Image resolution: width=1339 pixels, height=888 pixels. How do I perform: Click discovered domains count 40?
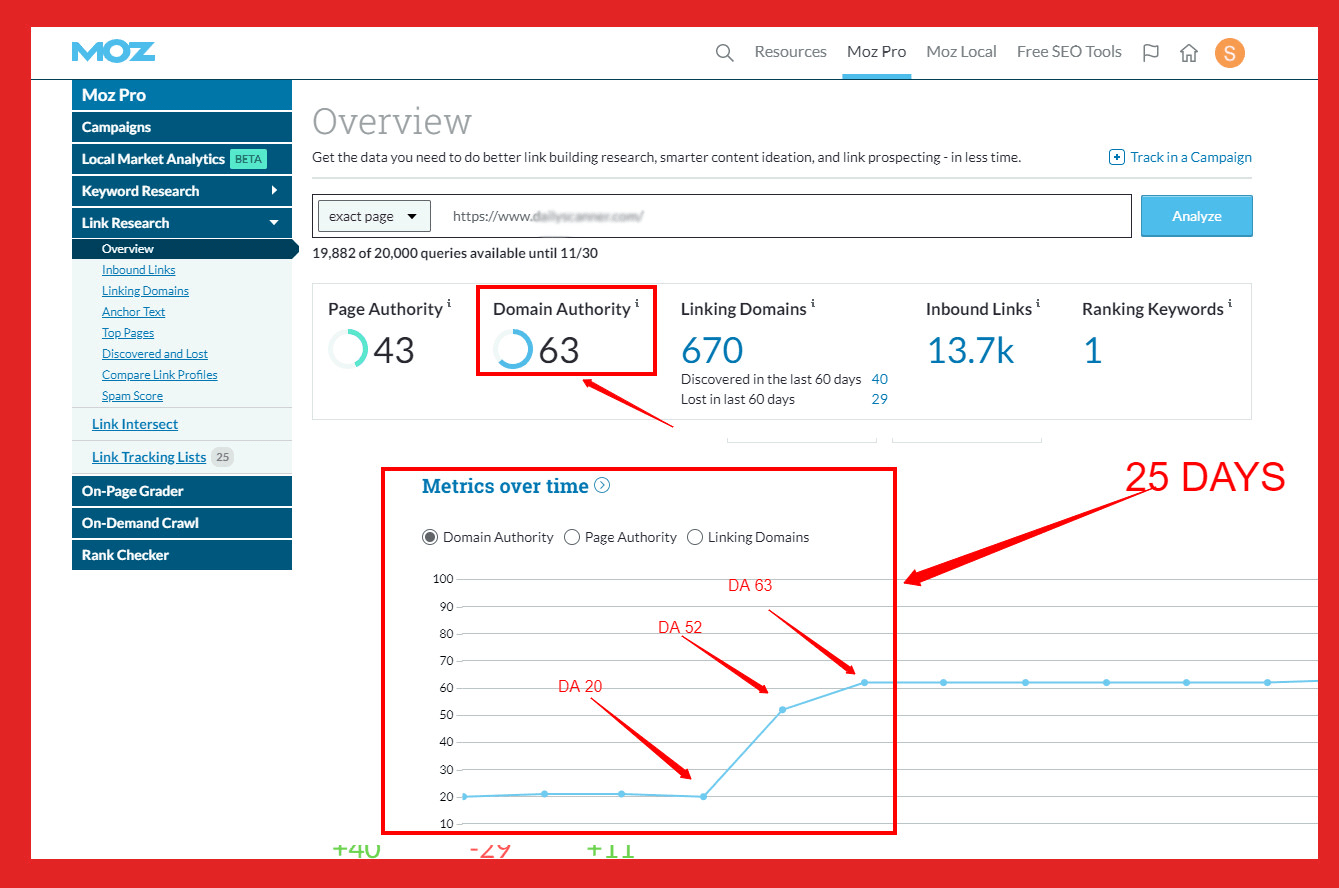coord(879,379)
